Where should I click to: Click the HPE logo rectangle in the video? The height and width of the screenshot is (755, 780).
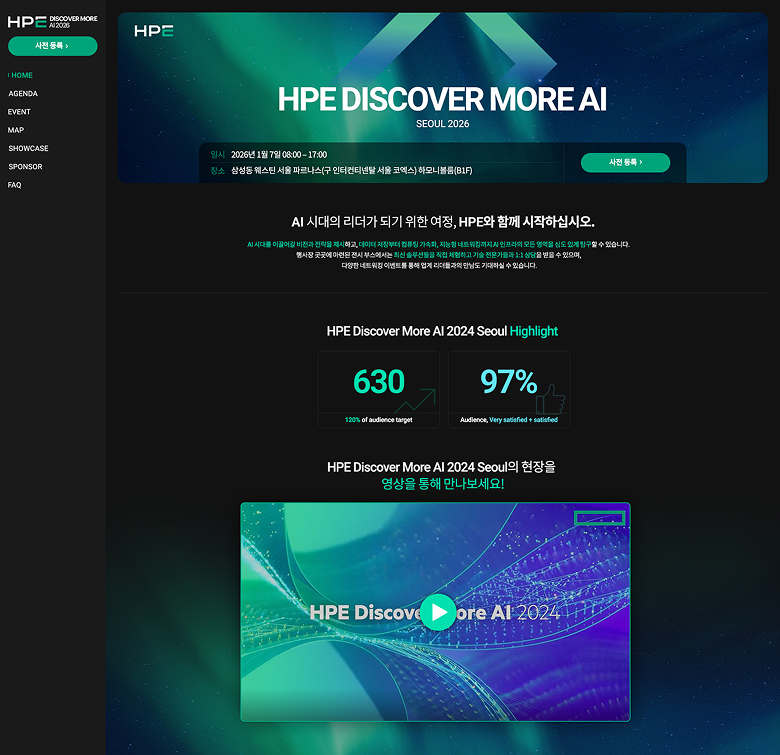[x=599, y=518]
